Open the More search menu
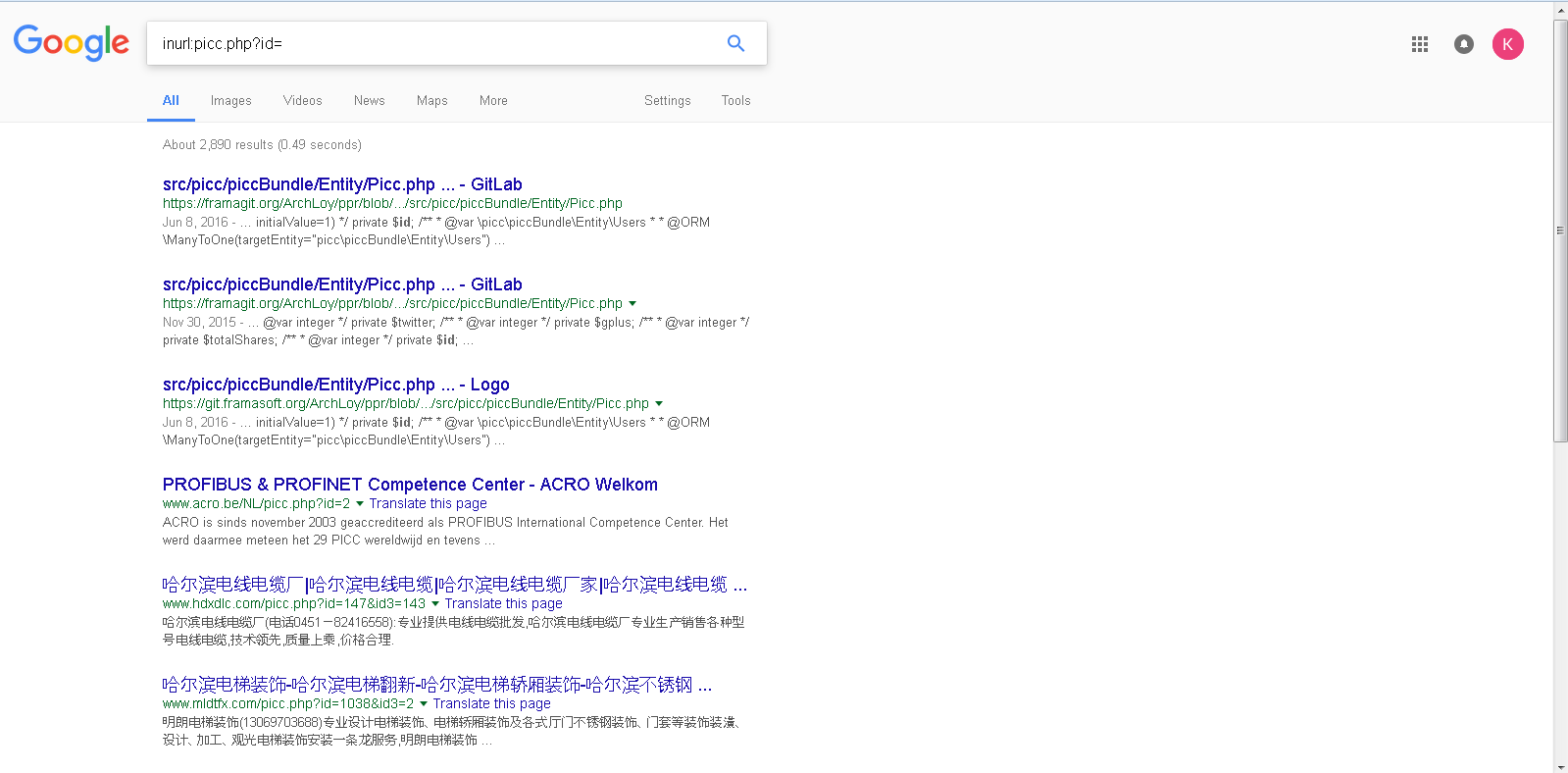The width and height of the screenshot is (1568, 773). point(493,100)
